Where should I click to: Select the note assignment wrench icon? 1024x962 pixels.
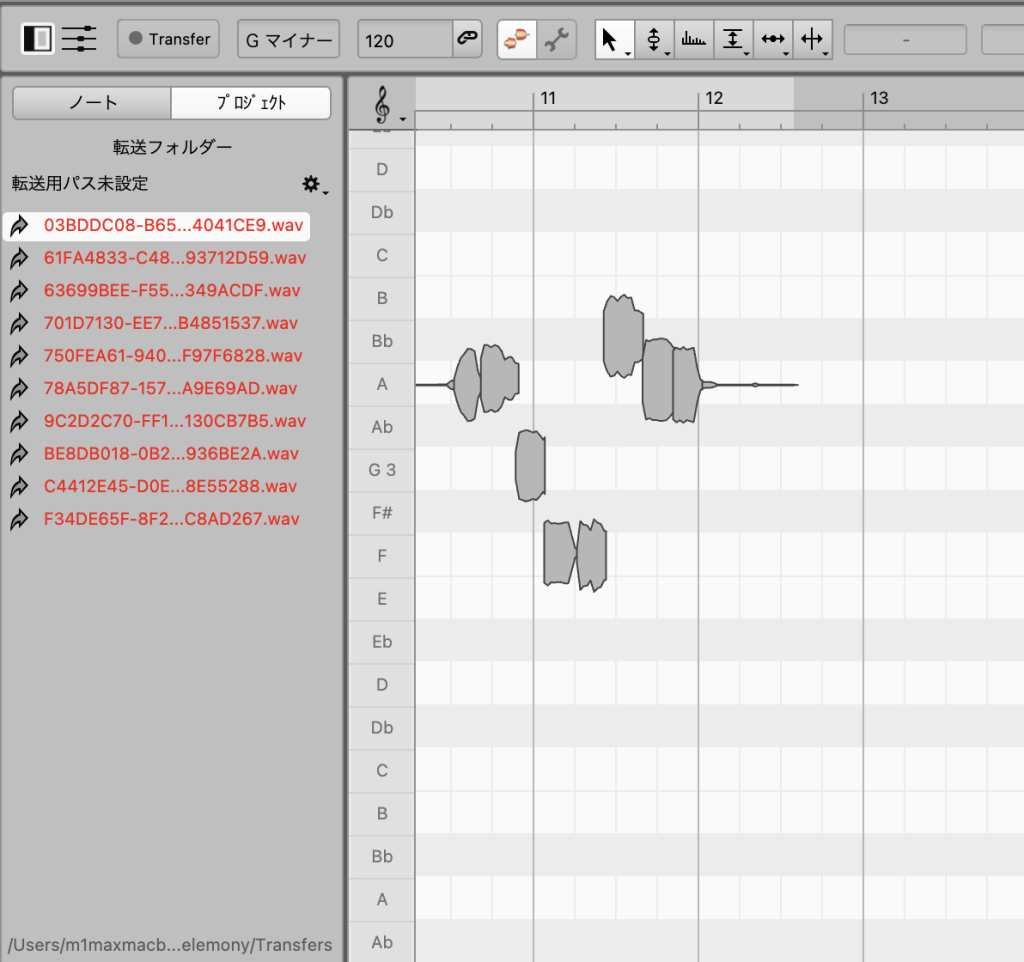[555, 40]
